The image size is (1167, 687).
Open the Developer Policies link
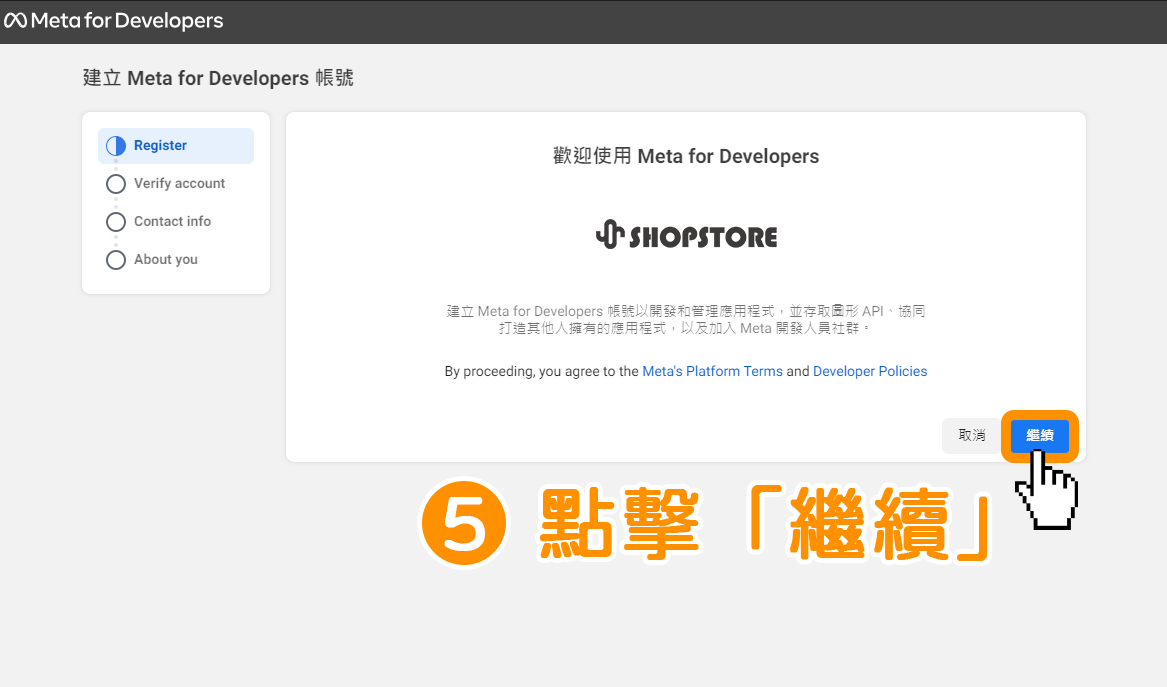[x=870, y=371]
